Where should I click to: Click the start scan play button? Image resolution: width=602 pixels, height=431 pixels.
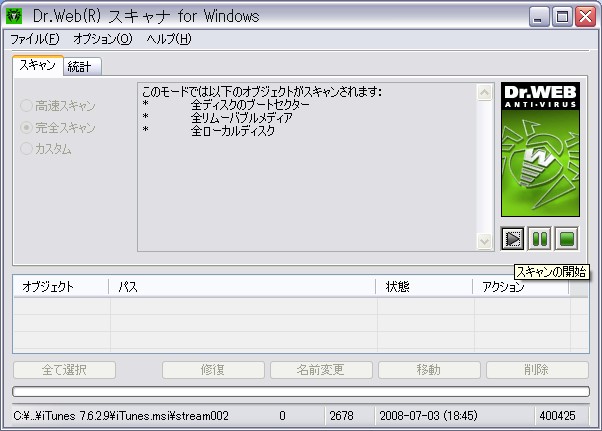point(513,239)
